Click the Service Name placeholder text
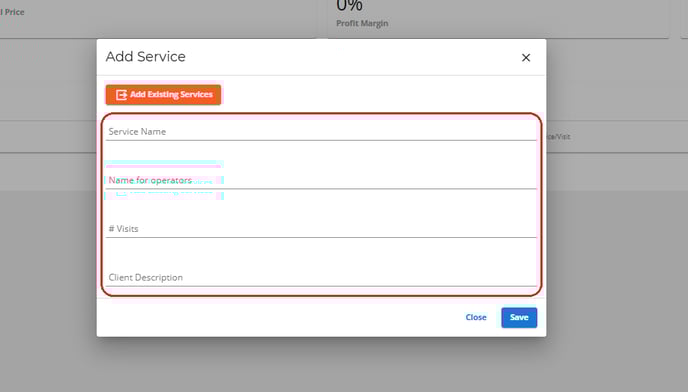Image resolution: width=688 pixels, height=392 pixels. click(x=137, y=132)
